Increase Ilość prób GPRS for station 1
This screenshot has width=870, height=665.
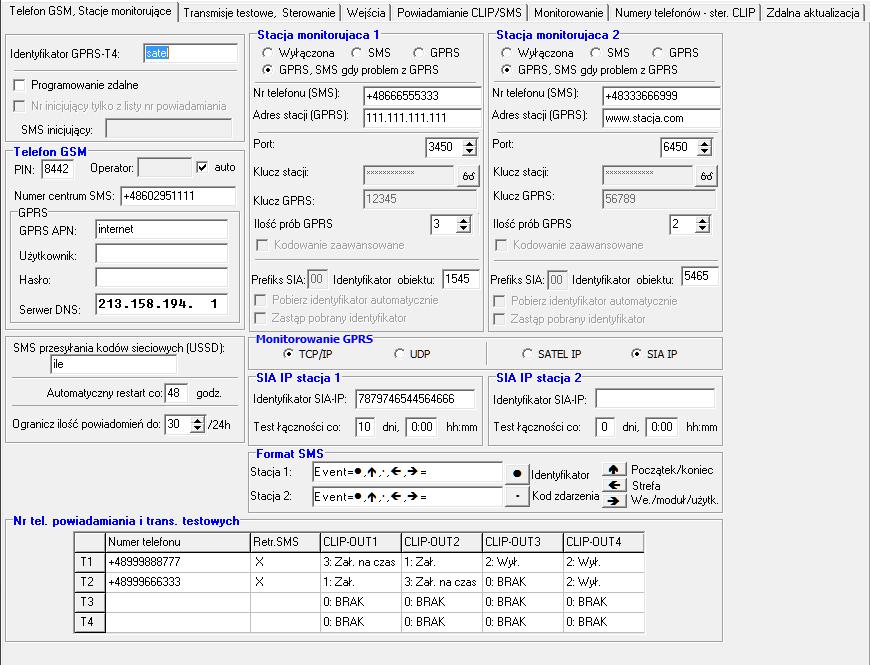(x=464, y=220)
